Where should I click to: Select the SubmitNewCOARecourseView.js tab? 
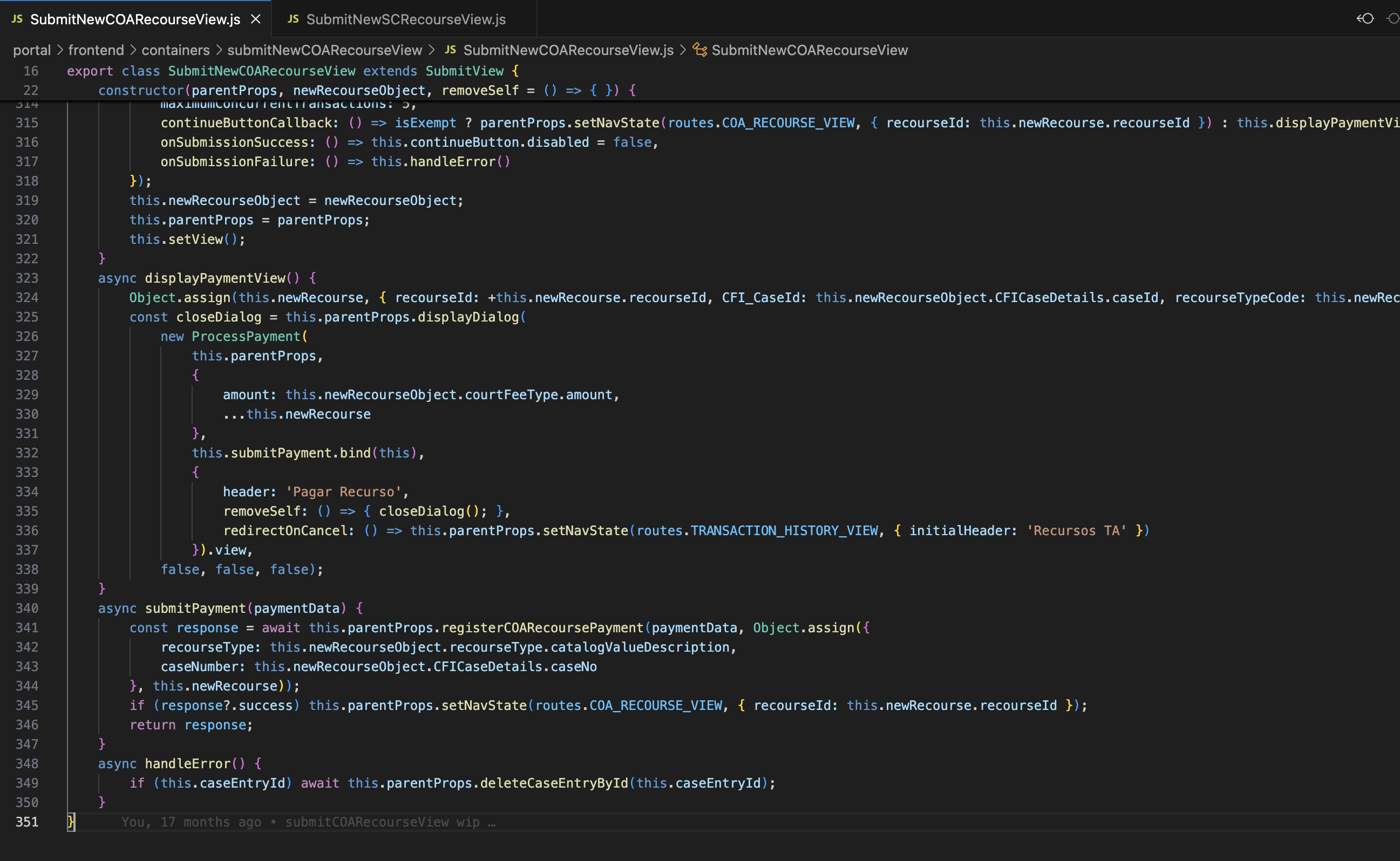pos(135,19)
